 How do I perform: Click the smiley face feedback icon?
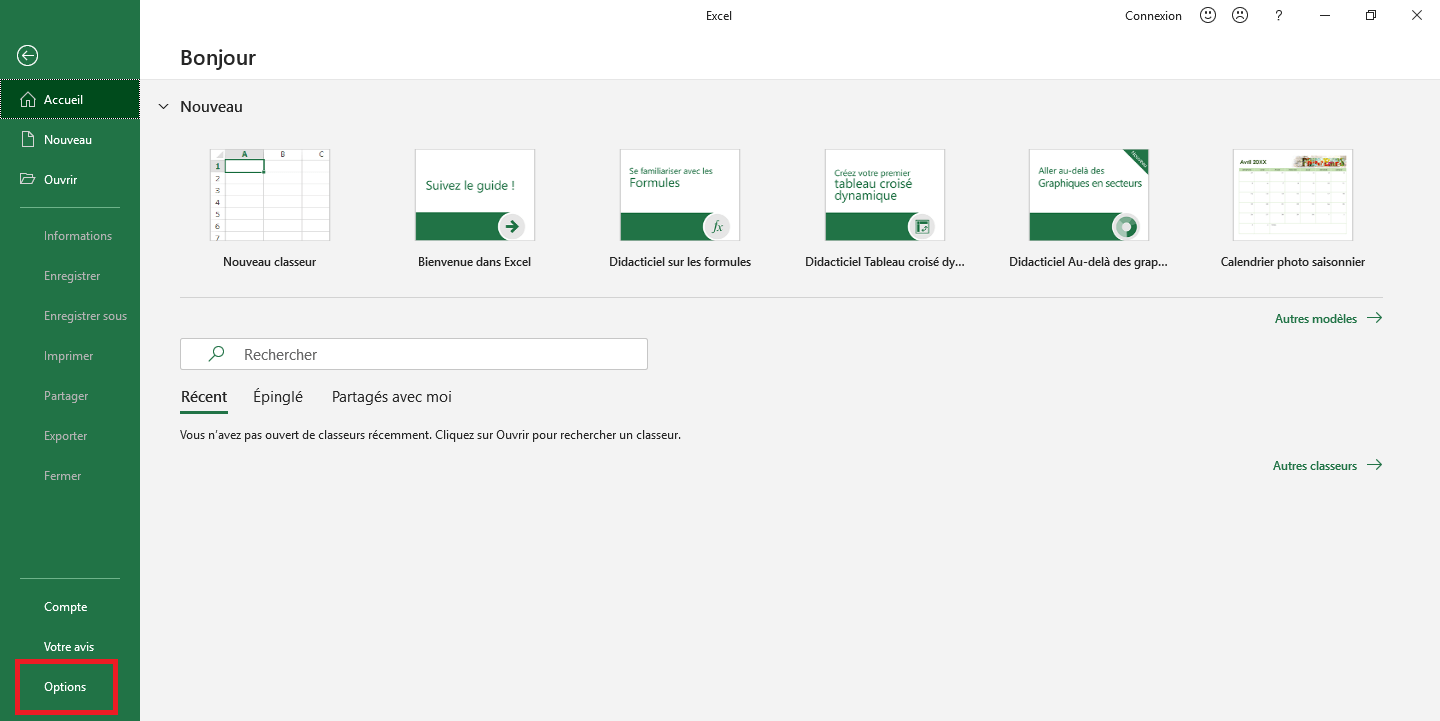coord(1208,15)
